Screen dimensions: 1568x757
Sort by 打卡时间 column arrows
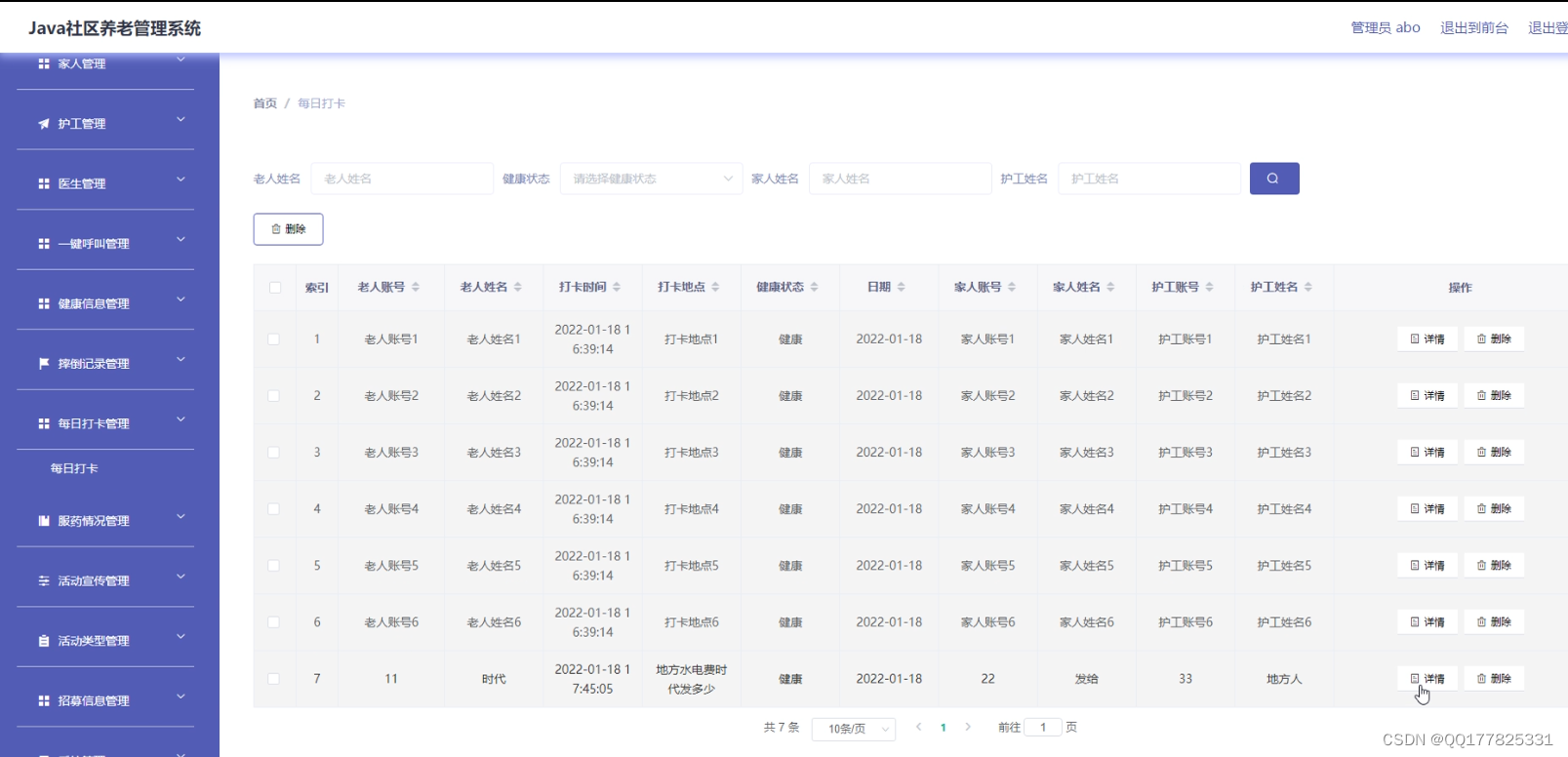pyautogui.click(x=617, y=287)
